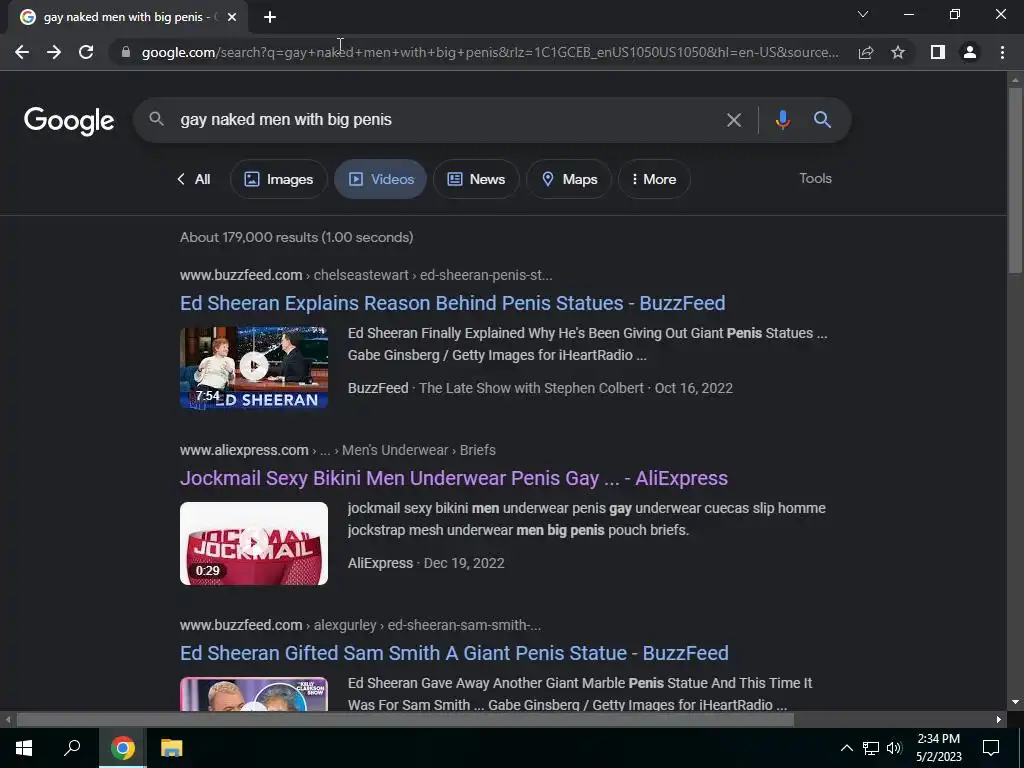Click the horizontal scrollbar left arrow
The height and width of the screenshot is (768, 1024).
(8, 720)
